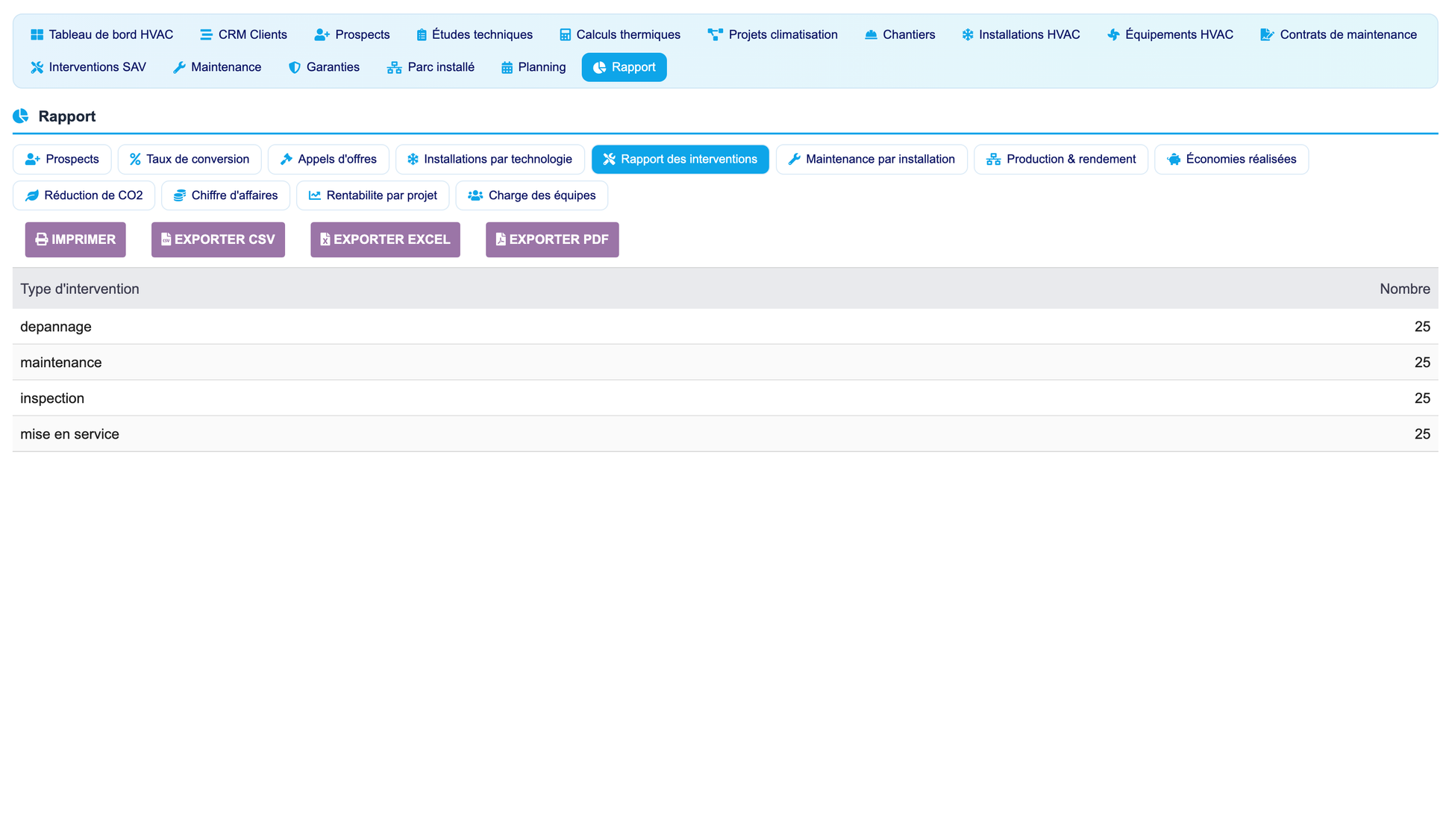This screenshot has width=1452, height=840.
Task: Click the percent icon on Taux de conversion
Action: coord(135,160)
